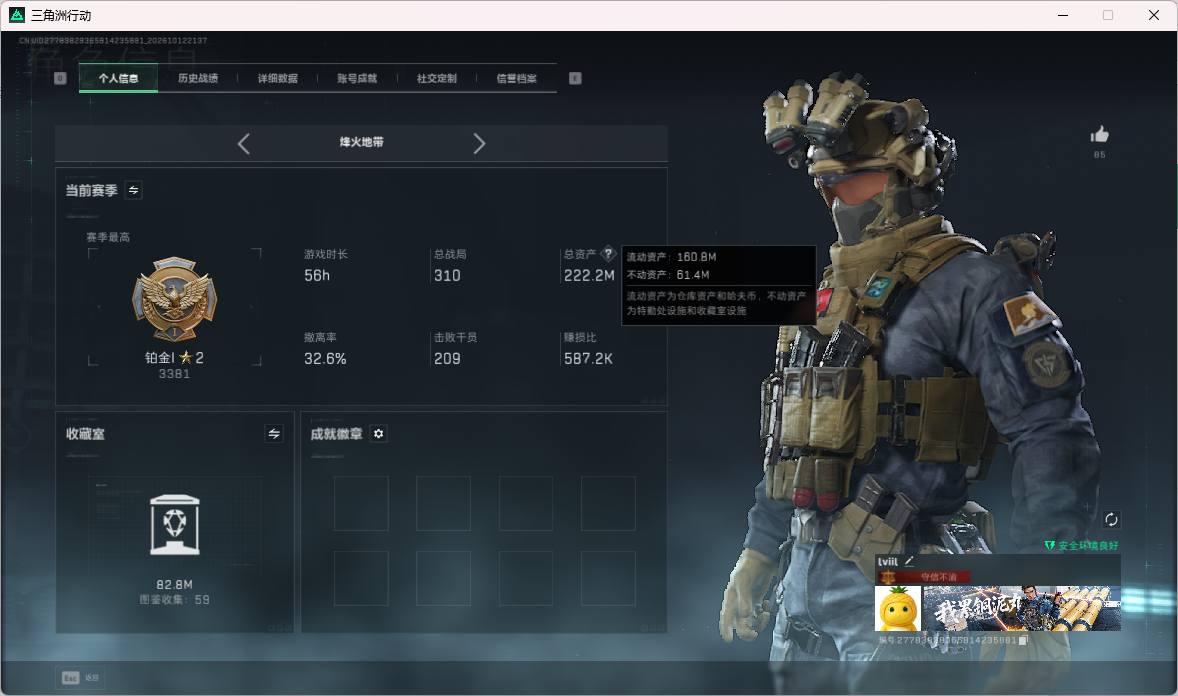This screenshot has height=696, width=1178.
Task: Click the 撤离率 value 32.6%
Action: [x=325, y=359]
